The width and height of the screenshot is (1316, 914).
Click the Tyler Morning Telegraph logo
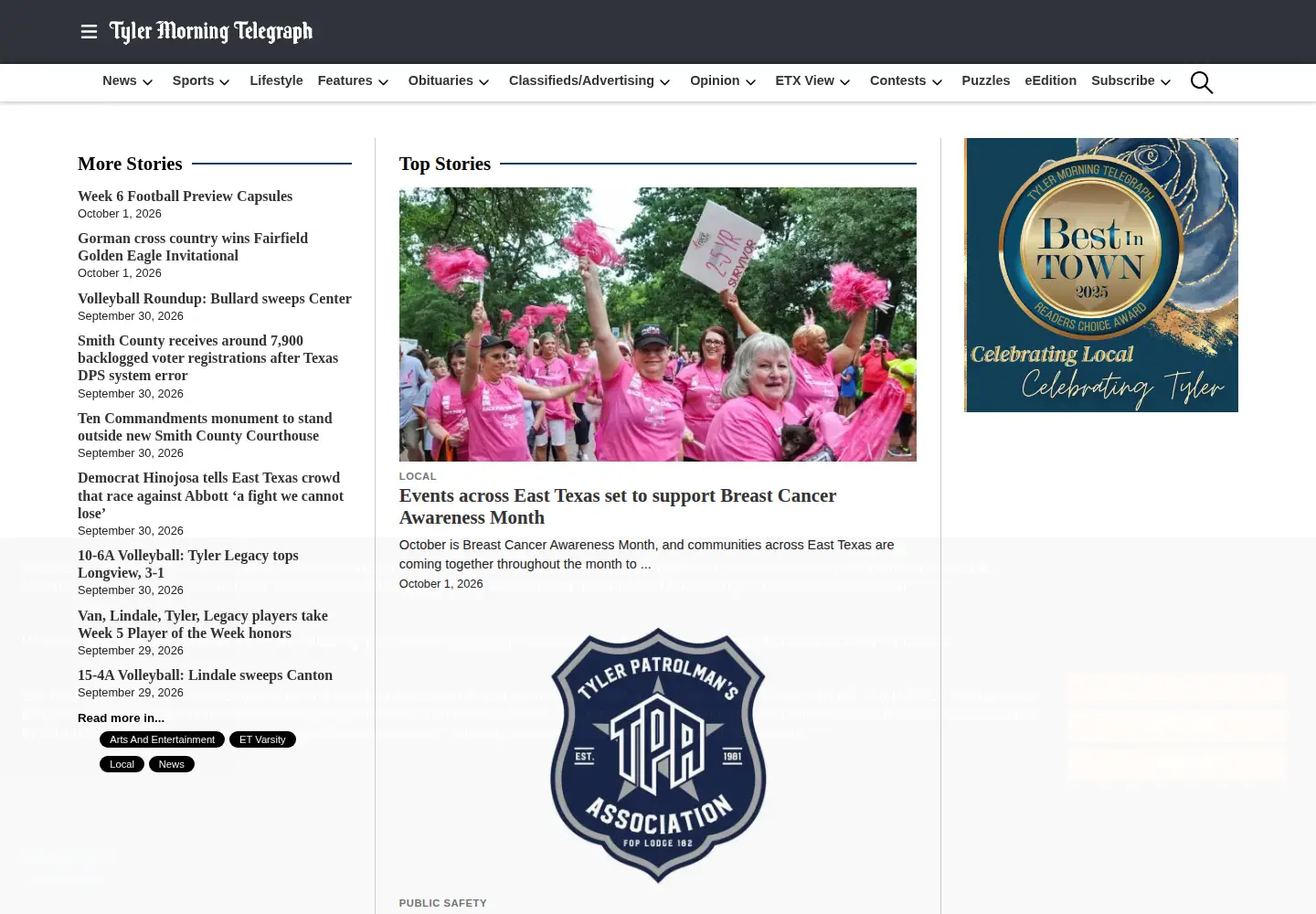coord(211,32)
